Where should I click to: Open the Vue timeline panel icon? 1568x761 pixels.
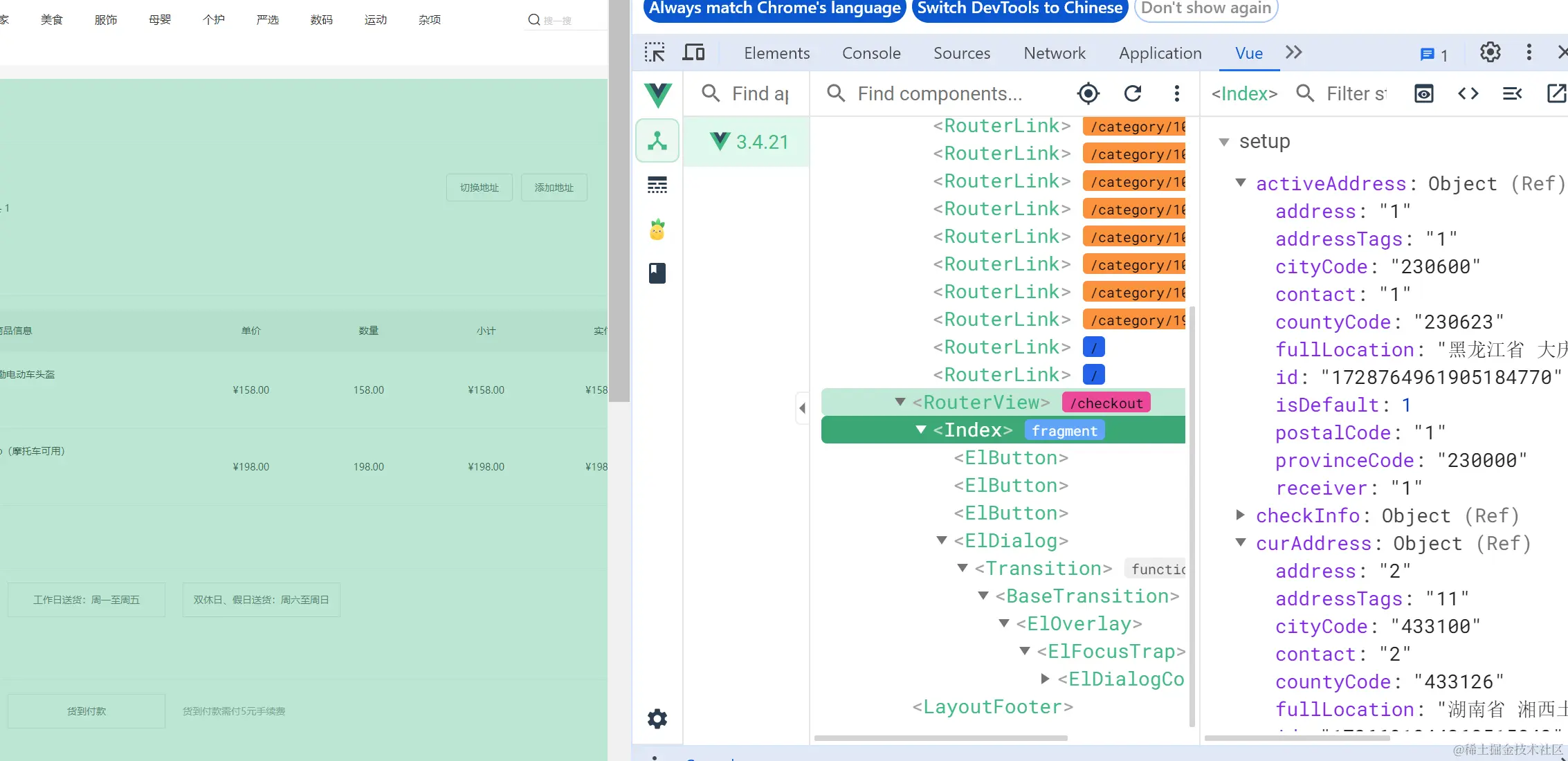pyautogui.click(x=657, y=185)
